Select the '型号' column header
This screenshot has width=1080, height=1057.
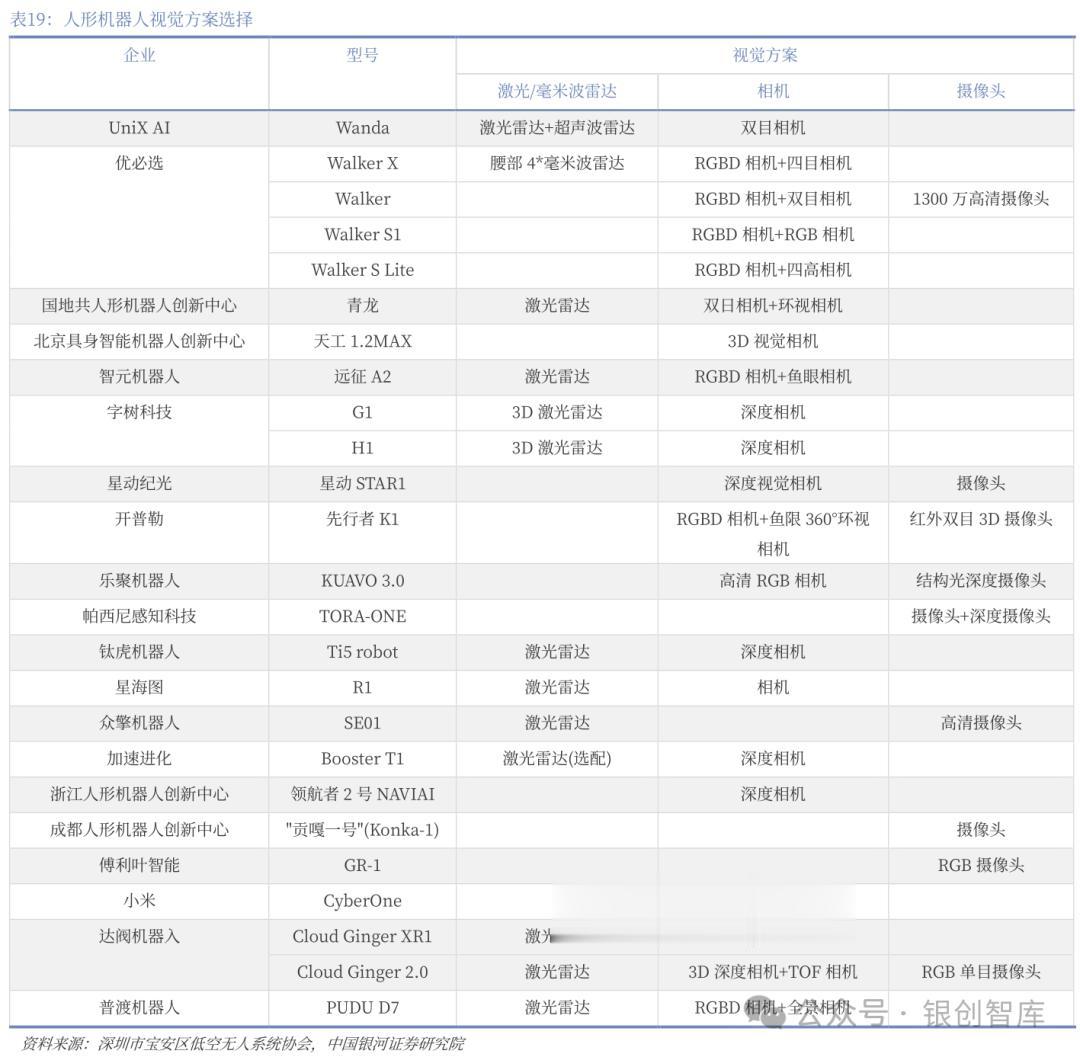tap(362, 55)
